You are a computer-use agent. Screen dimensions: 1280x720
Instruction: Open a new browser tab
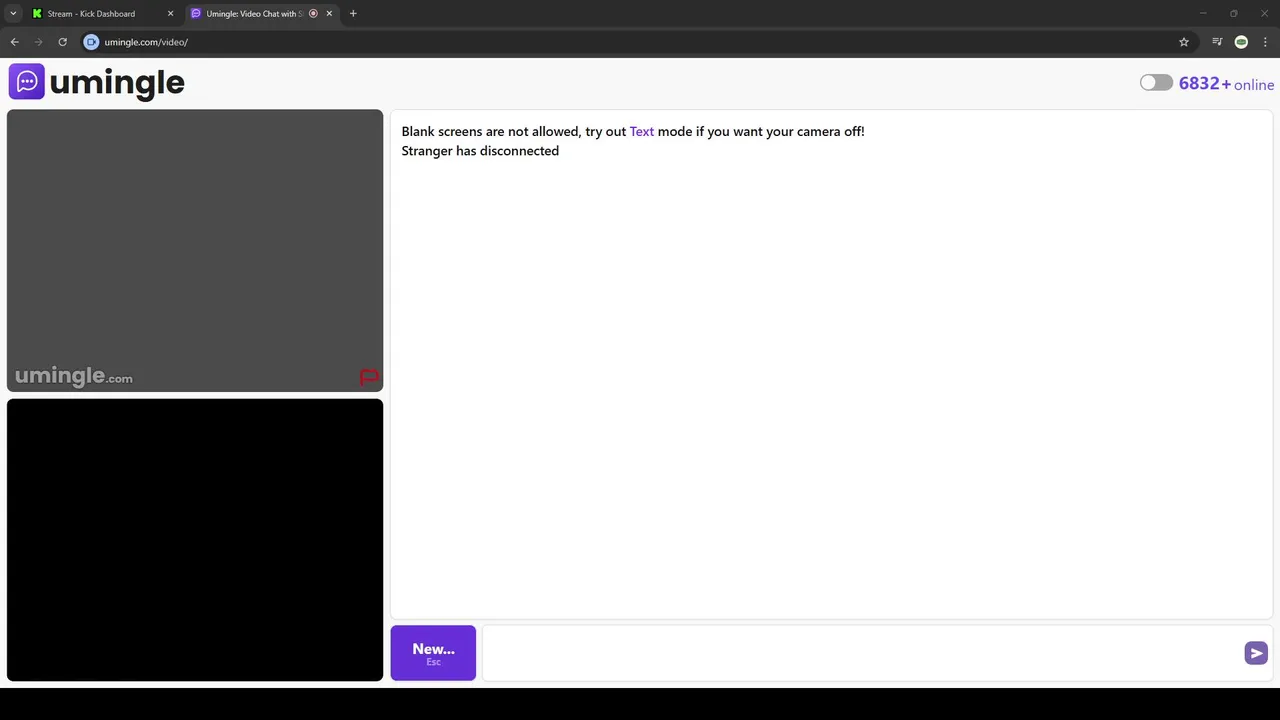pos(353,14)
